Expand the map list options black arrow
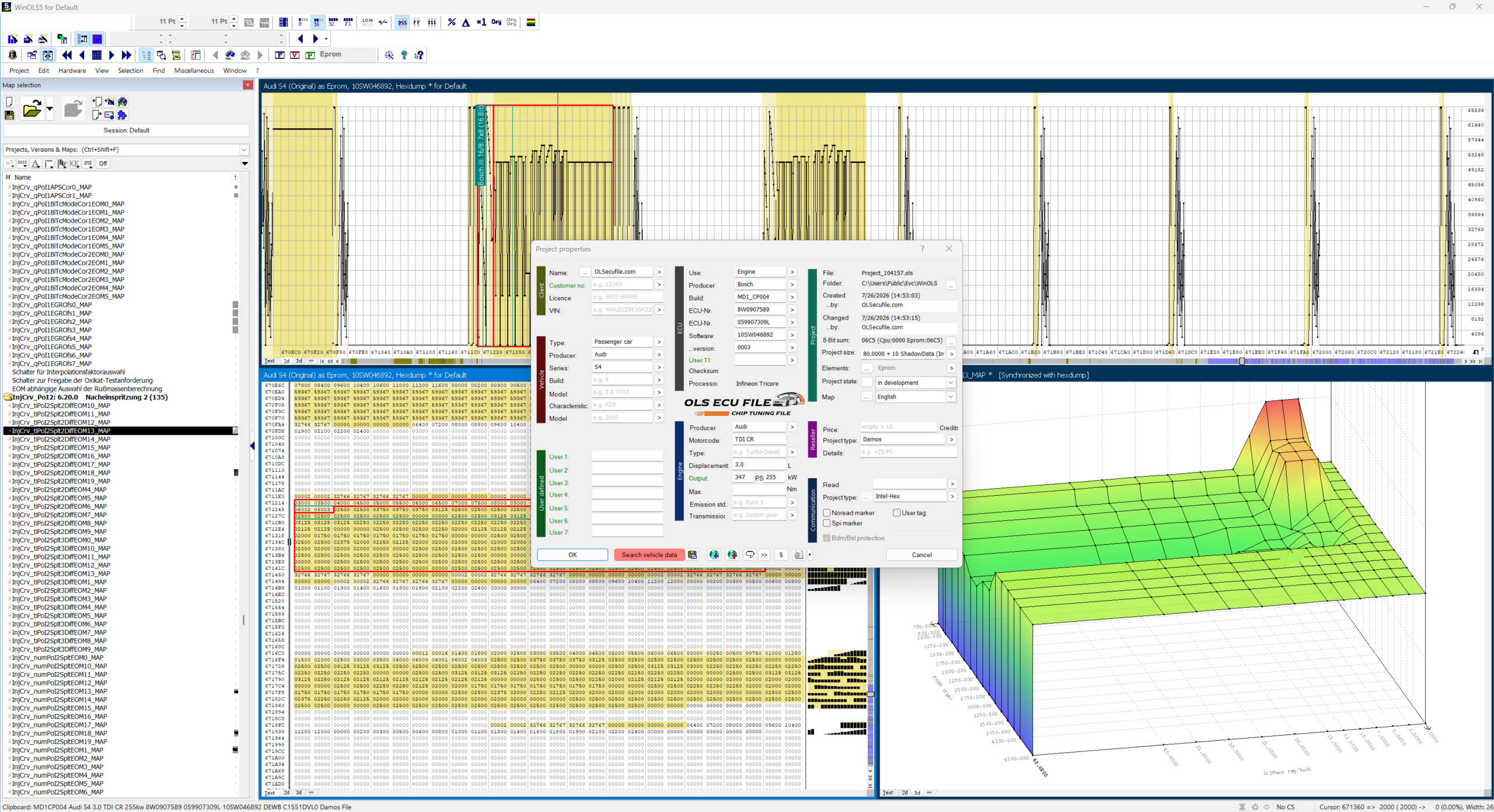 (x=245, y=164)
